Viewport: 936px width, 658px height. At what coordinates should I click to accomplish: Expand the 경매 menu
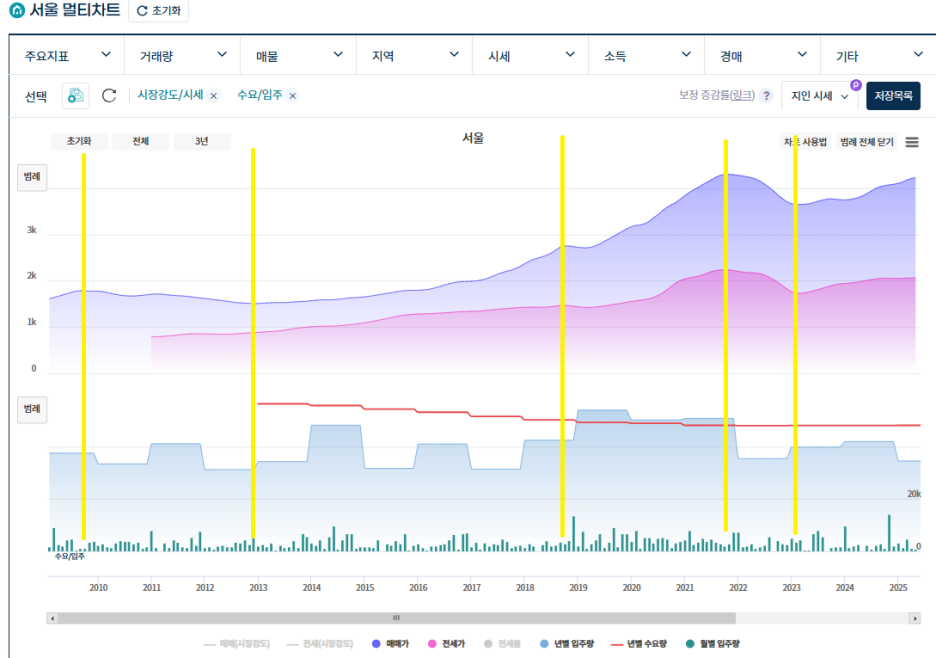point(762,56)
